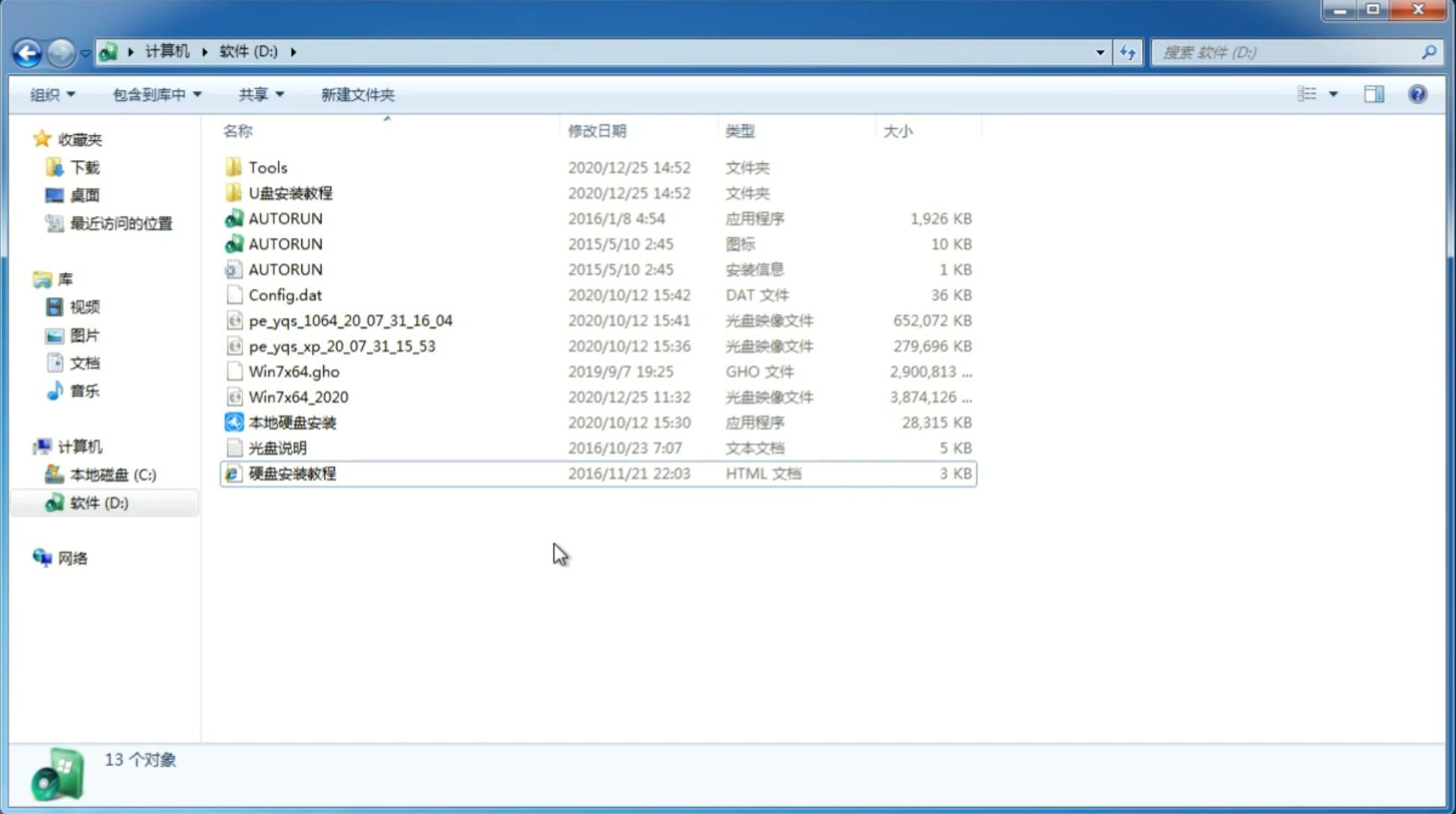Open pe_yqs_1064 disc image file
This screenshot has width=1456, height=814.
pyautogui.click(x=352, y=320)
